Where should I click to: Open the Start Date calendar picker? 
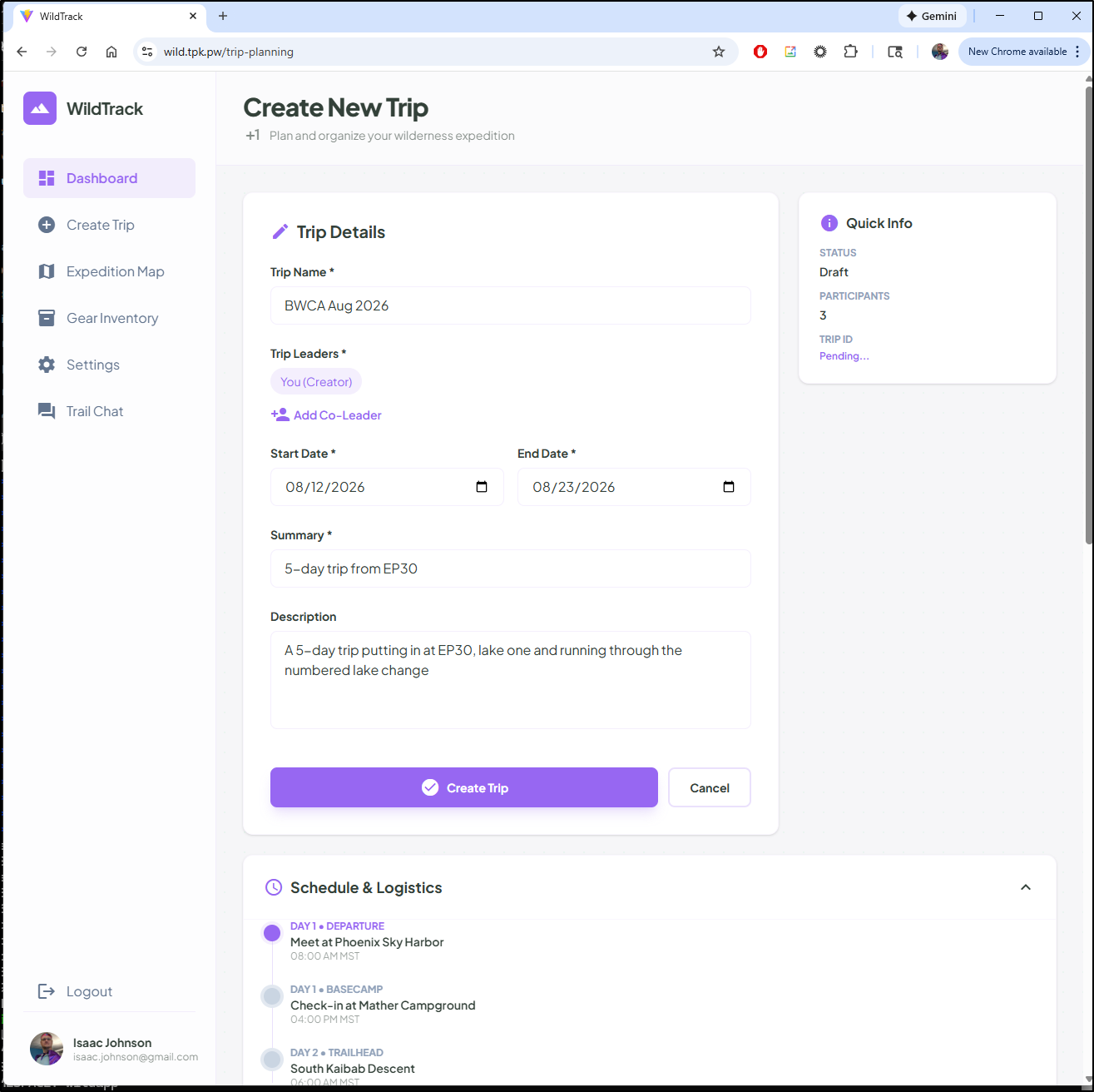tap(482, 487)
